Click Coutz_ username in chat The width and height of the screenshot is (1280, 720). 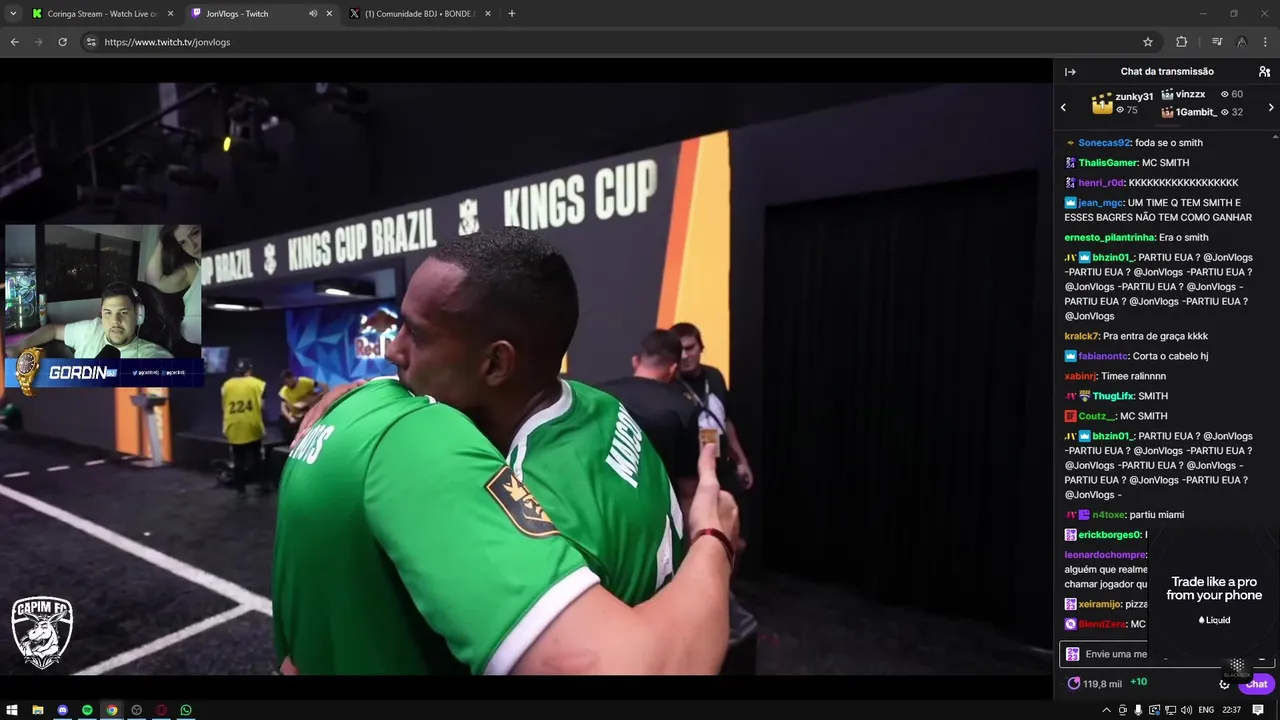(x=1096, y=416)
